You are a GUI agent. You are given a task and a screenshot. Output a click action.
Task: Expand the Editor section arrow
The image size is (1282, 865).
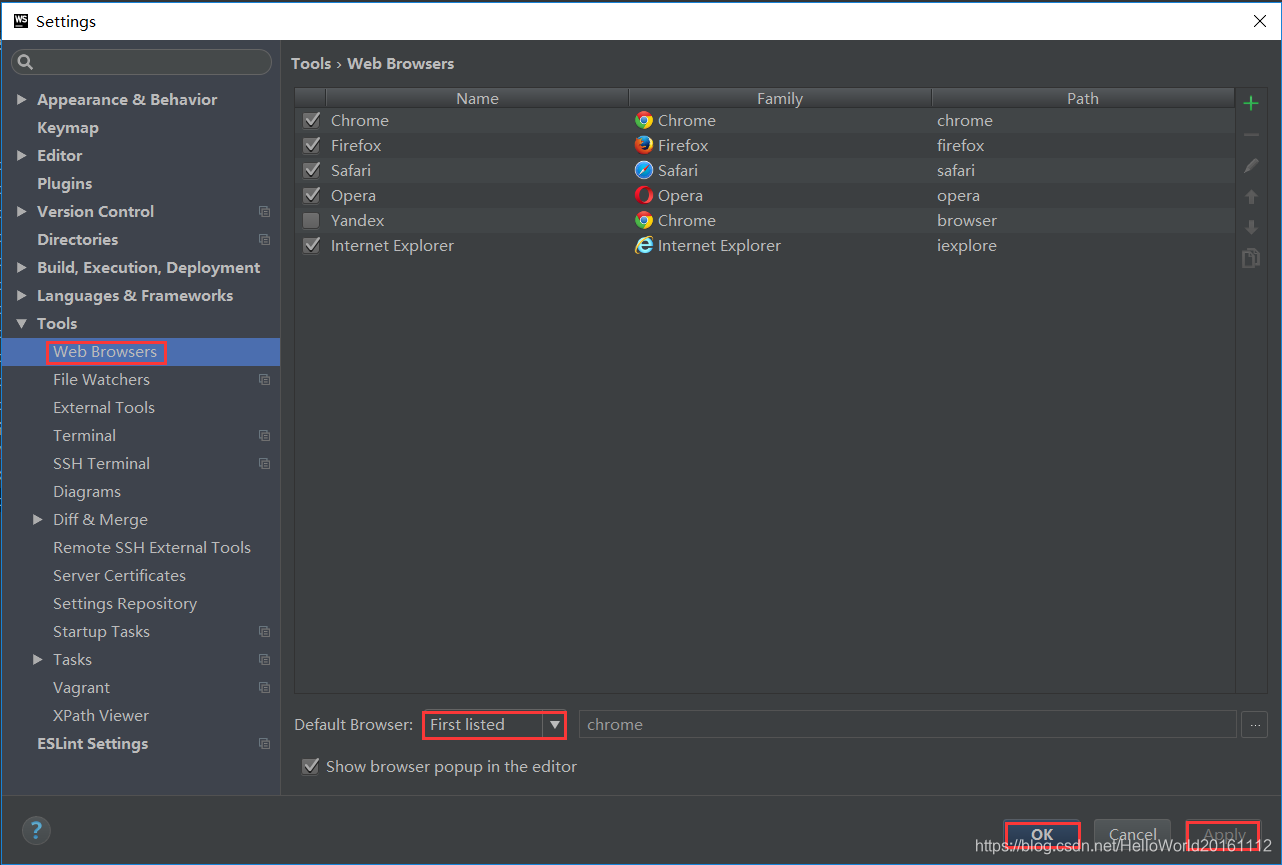click(22, 156)
